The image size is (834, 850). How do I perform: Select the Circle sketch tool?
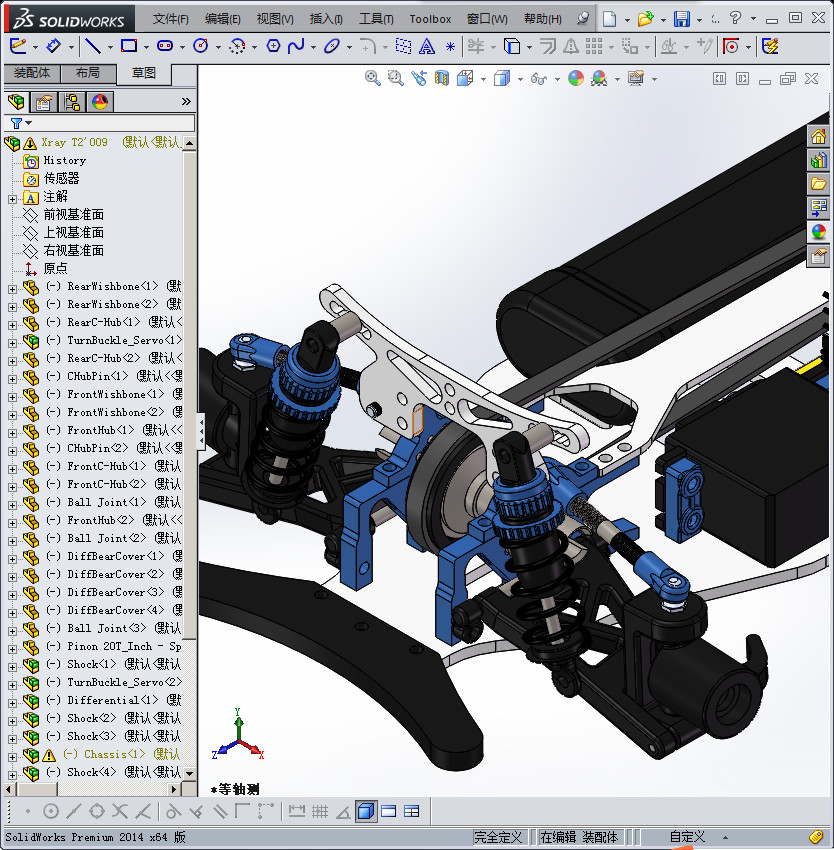click(201, 46)
